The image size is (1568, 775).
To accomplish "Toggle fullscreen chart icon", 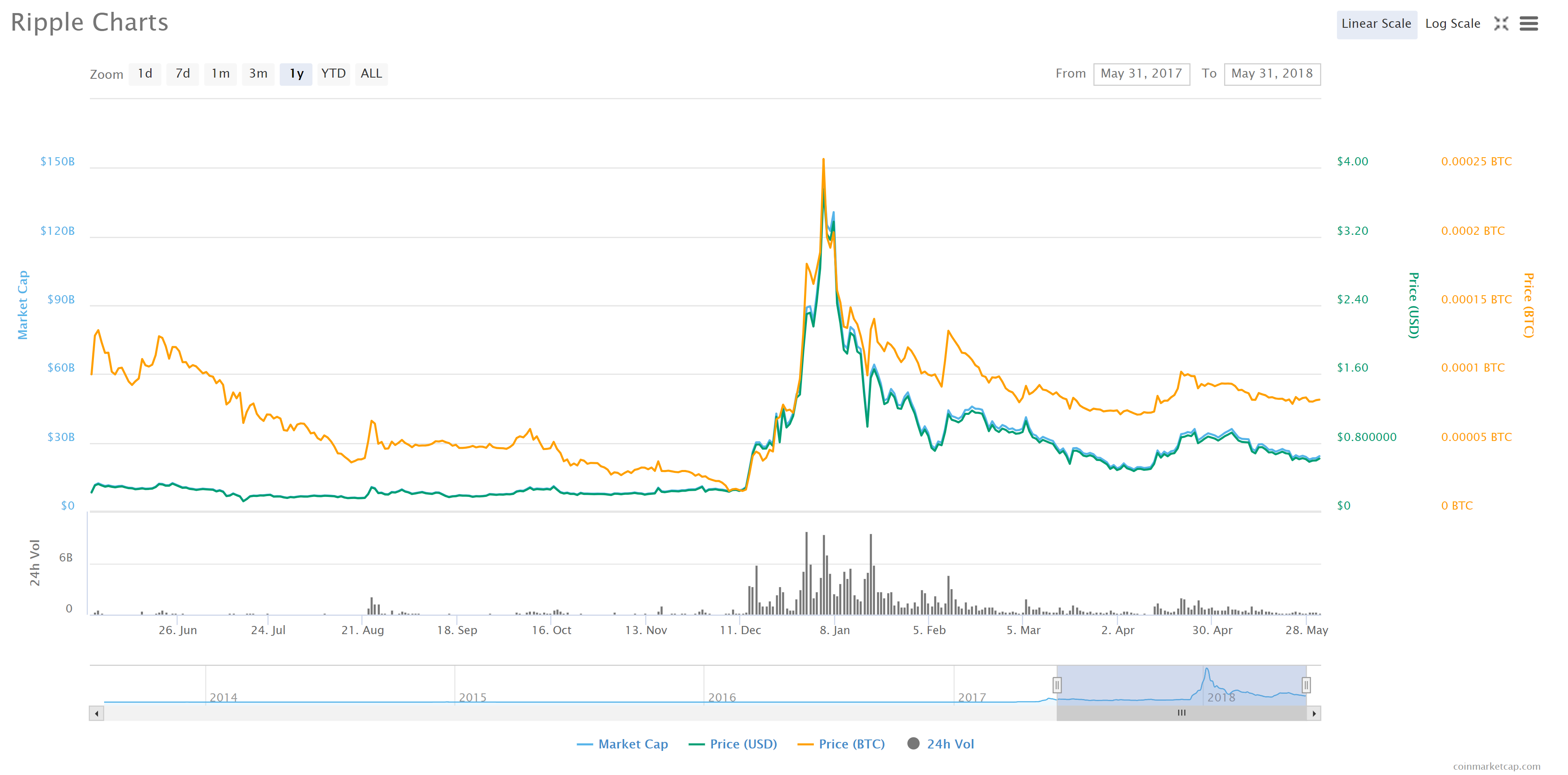I will [x=1501, y=24].
